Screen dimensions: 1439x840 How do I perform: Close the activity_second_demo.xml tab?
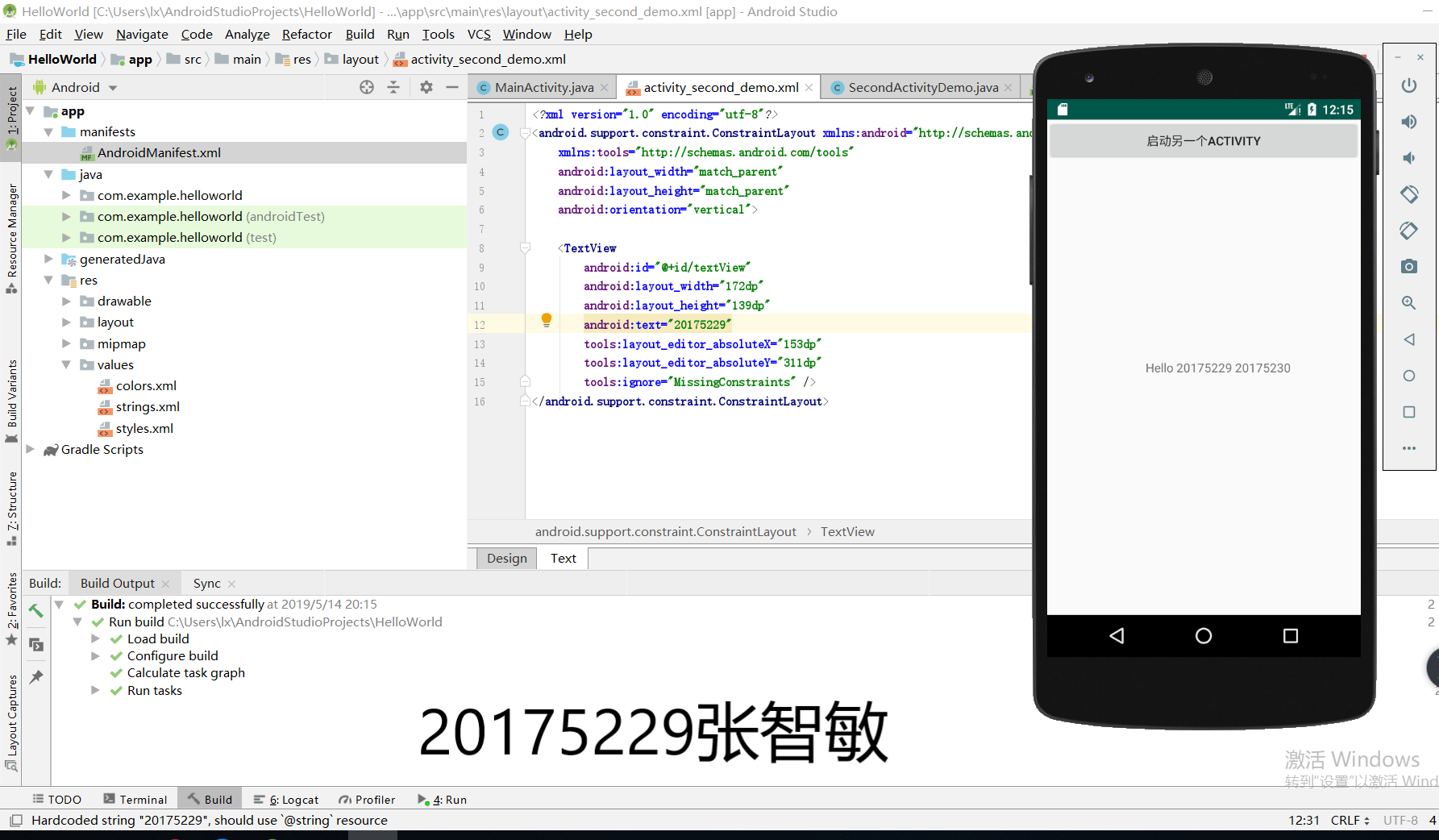809,87
